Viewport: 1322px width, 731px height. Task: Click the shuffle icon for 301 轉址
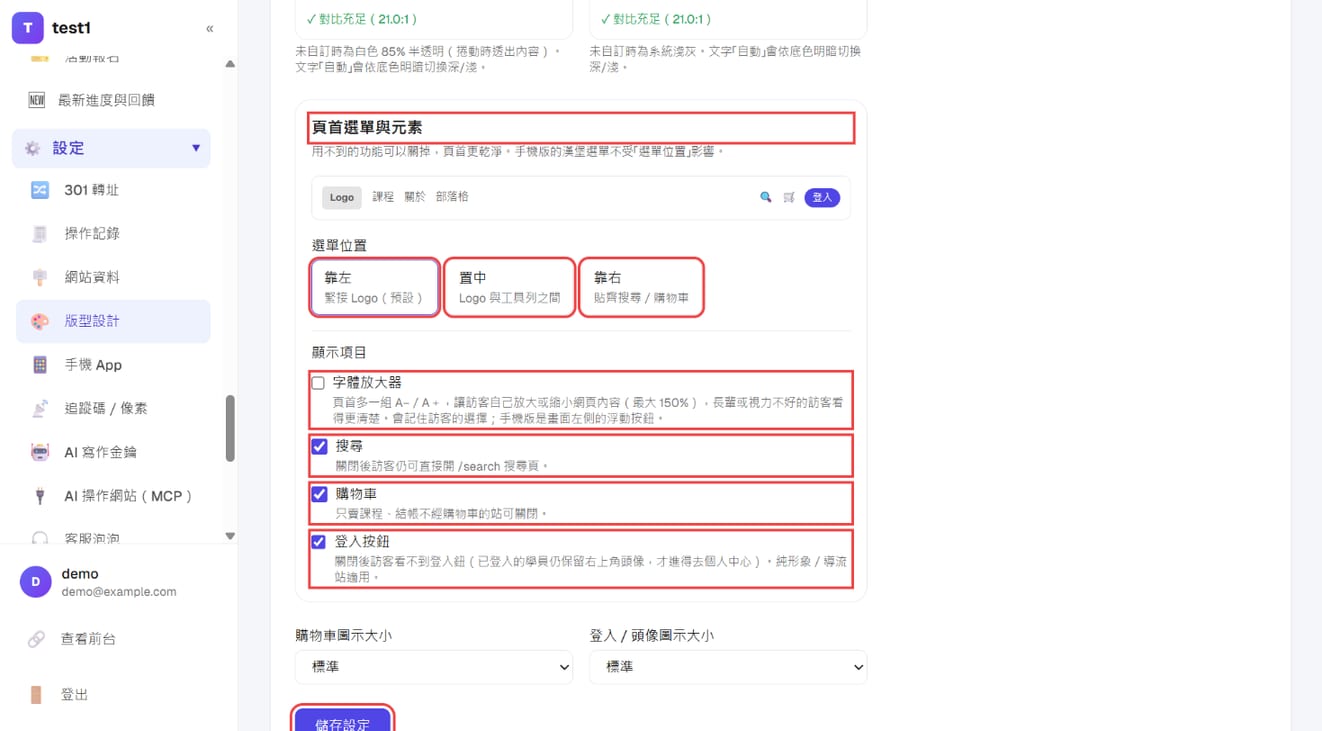pos(40,190)
